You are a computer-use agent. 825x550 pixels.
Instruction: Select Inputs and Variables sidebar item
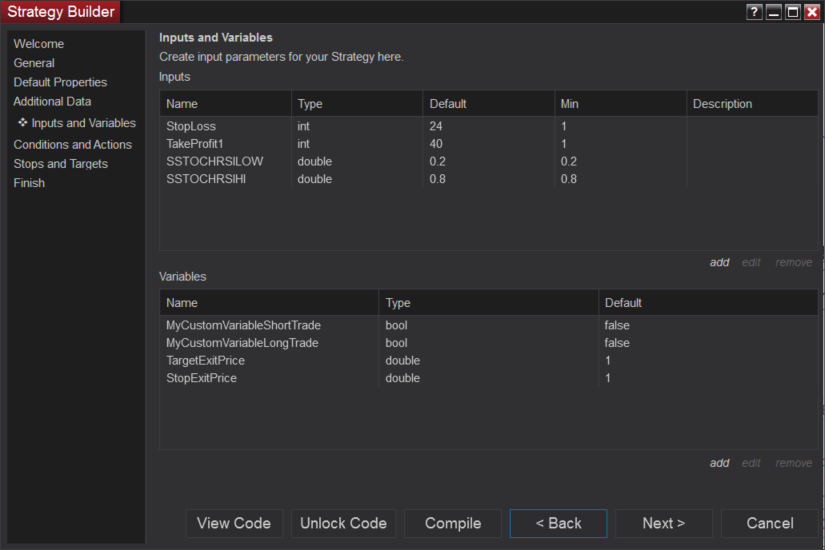(83, 123)
